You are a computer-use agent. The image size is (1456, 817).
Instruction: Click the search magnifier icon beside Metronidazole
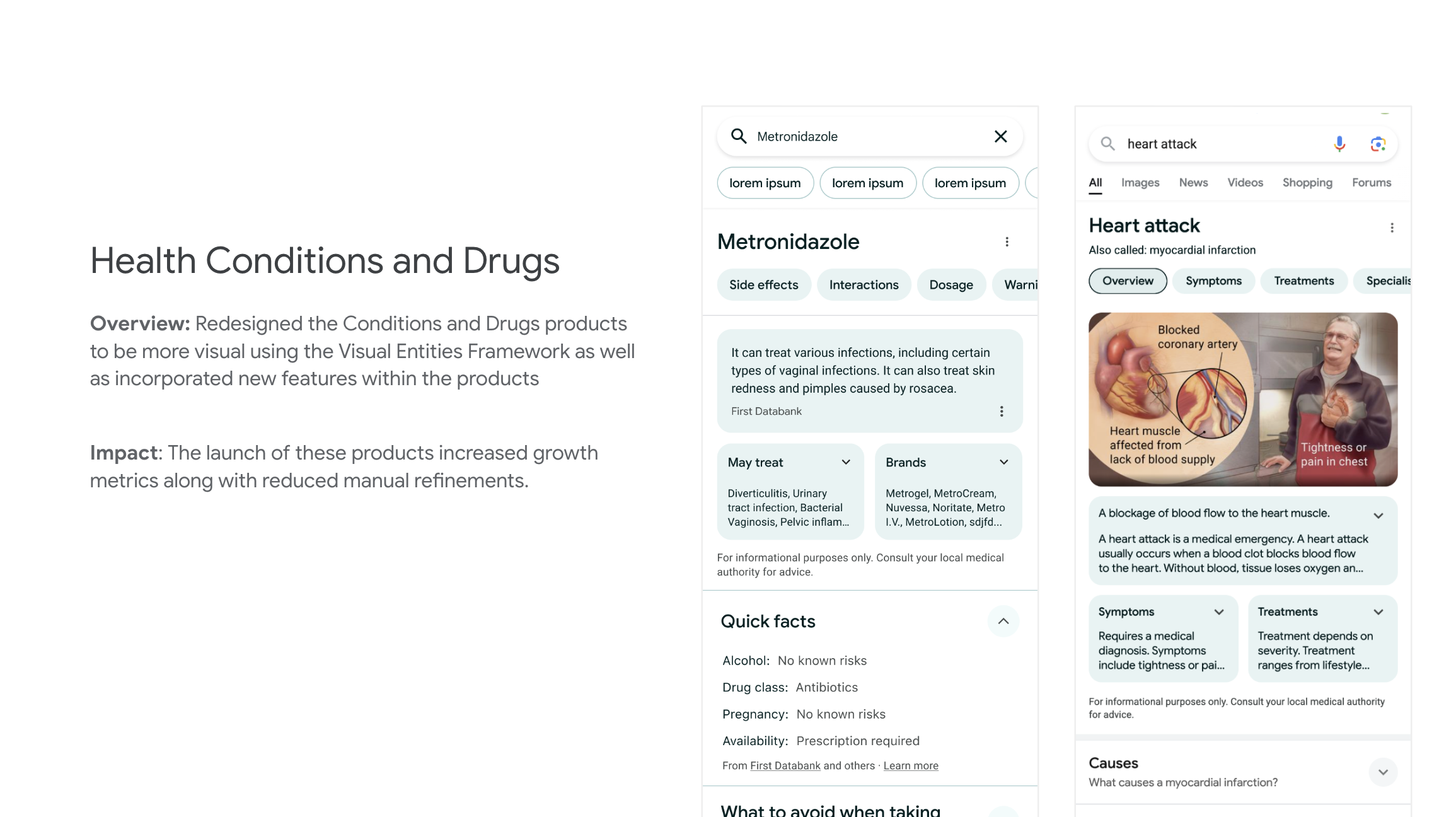point(739,136)
